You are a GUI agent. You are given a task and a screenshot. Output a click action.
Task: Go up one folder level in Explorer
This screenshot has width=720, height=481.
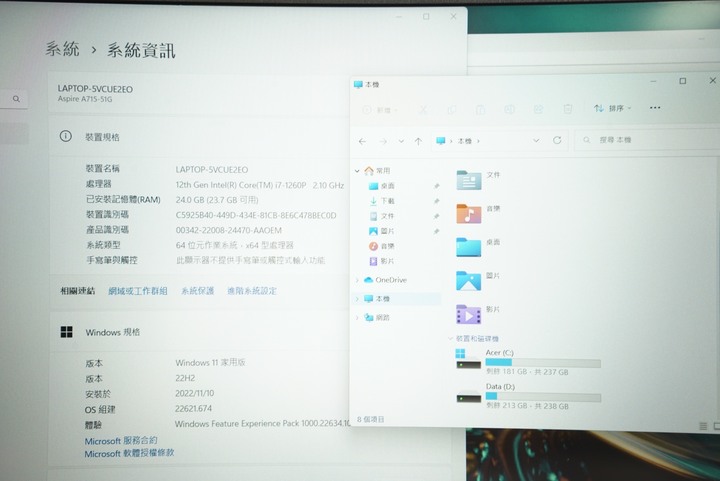click(418, 141)
